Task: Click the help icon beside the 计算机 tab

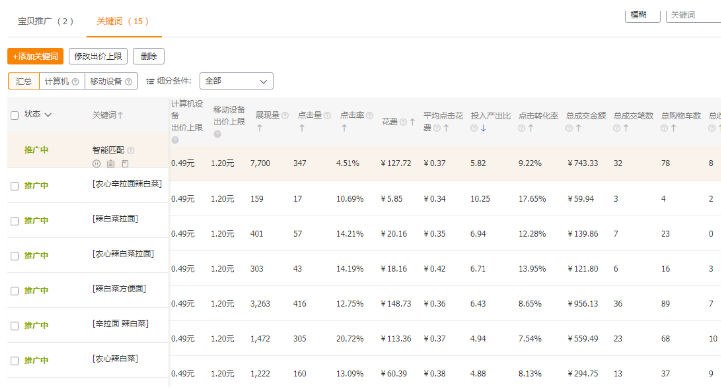Action: pyautogui.click(x=75, y=82)
